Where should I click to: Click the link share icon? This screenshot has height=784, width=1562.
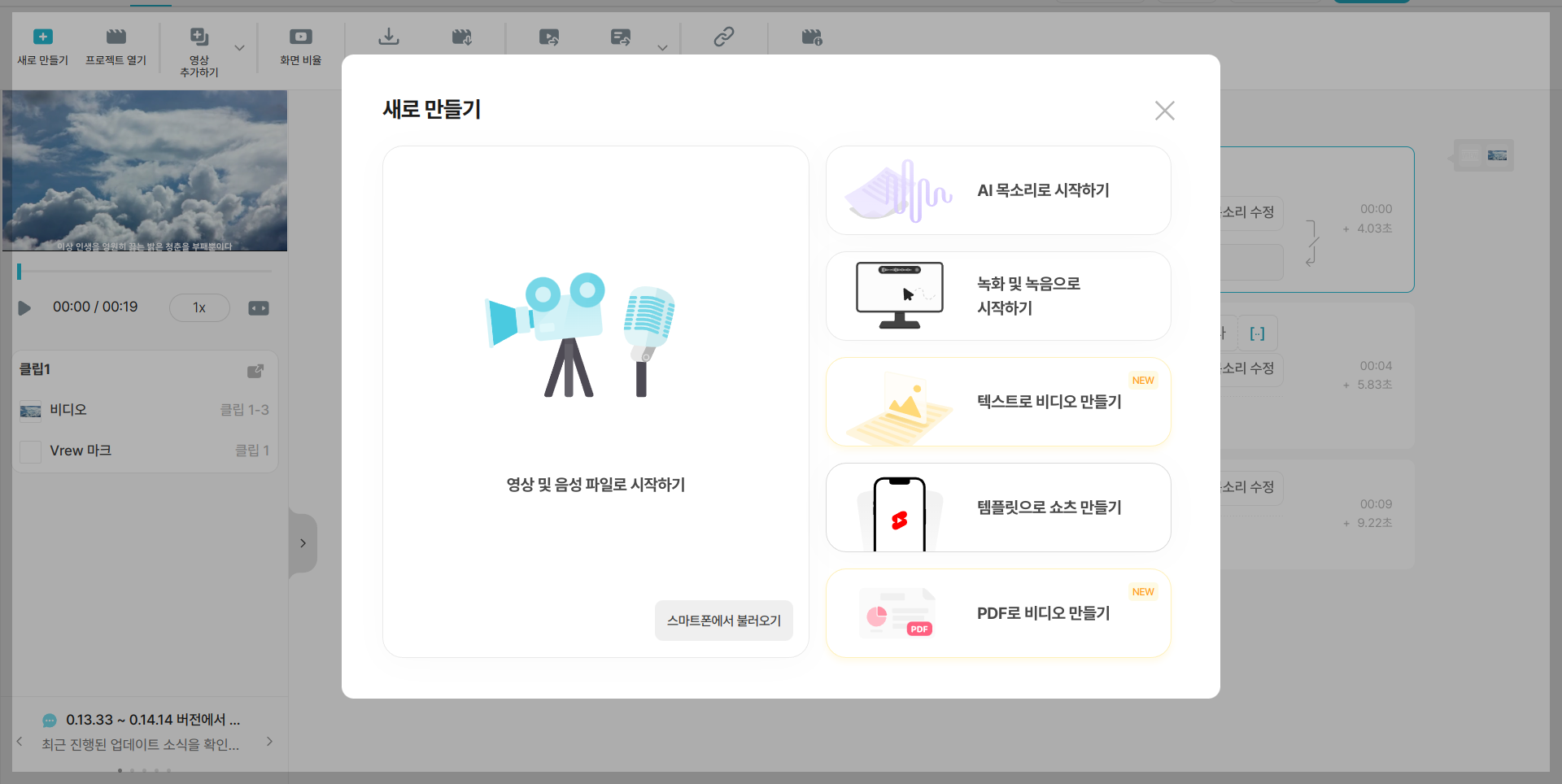coord(723,37)
